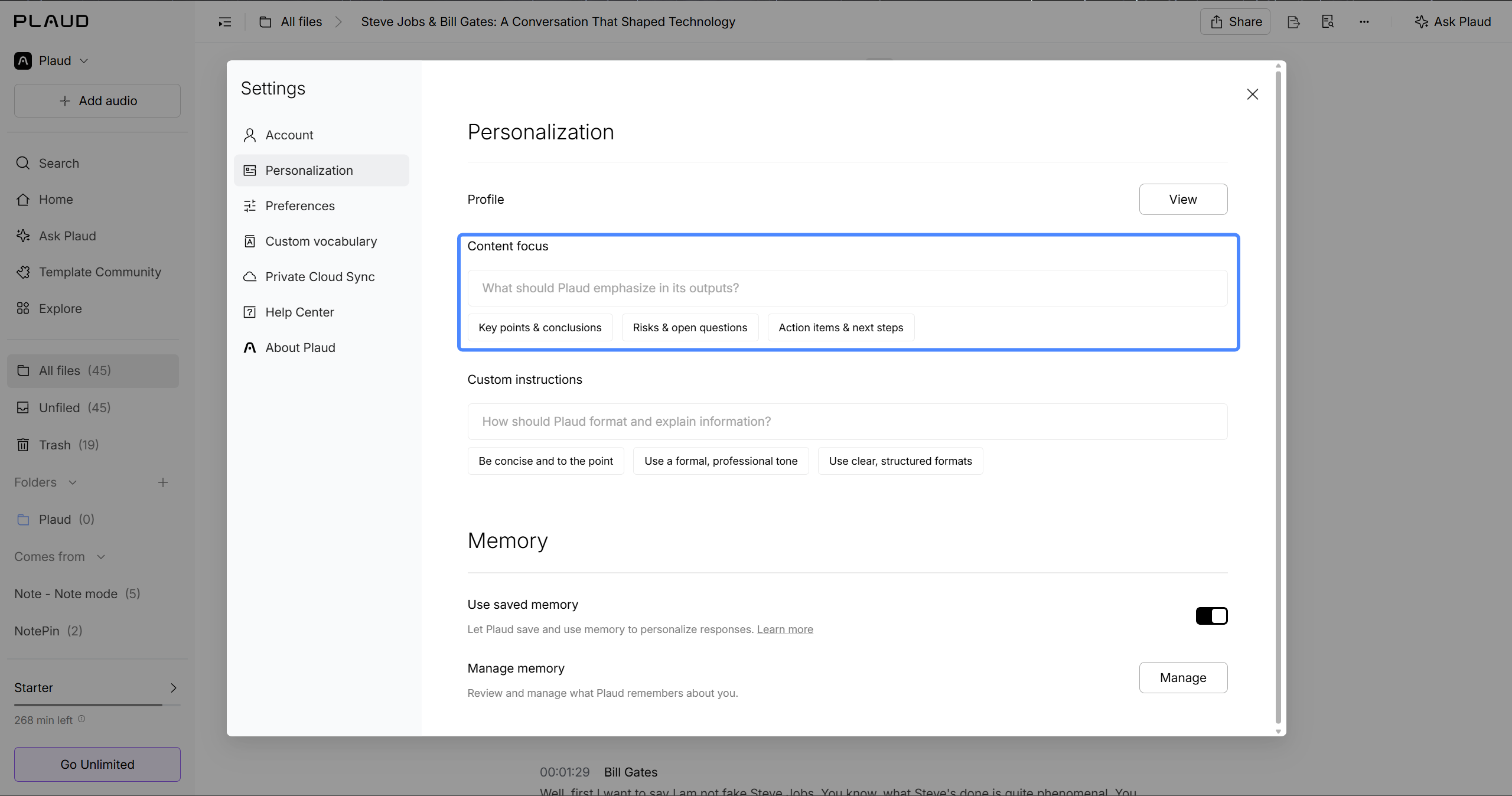Open Private Cloud Sync settings tab
This screenshot has width=1512, height=796.
pyautogui.click(x=321, y=277)
